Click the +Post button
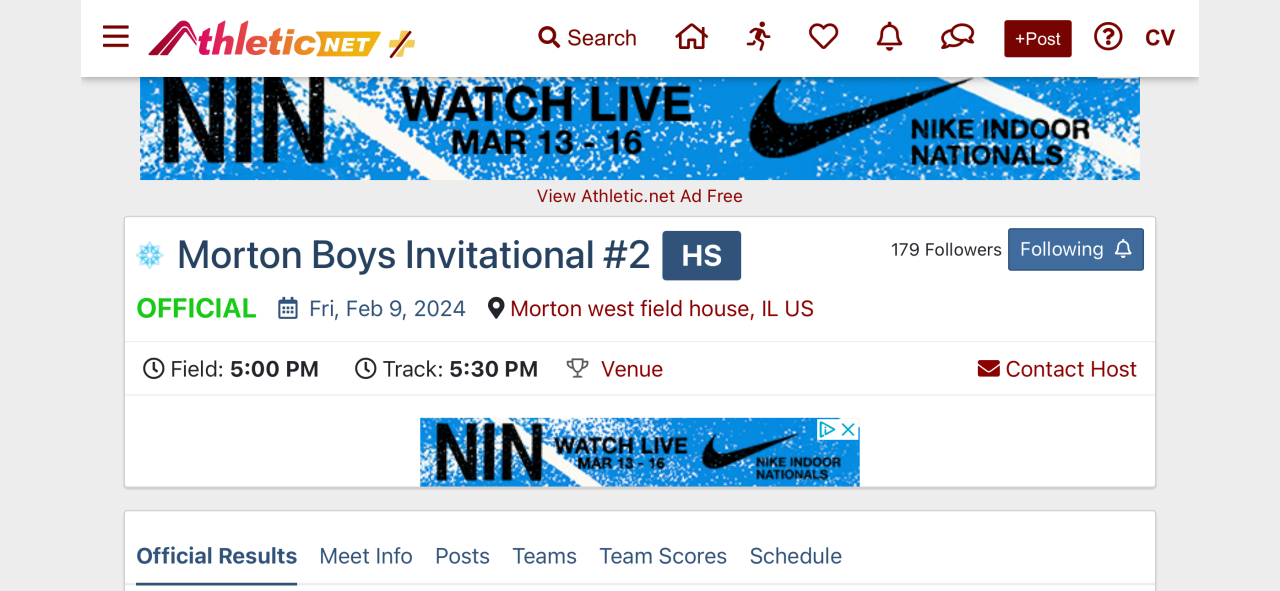Screen dimensions: 1280x591 tap(1038, 39)
